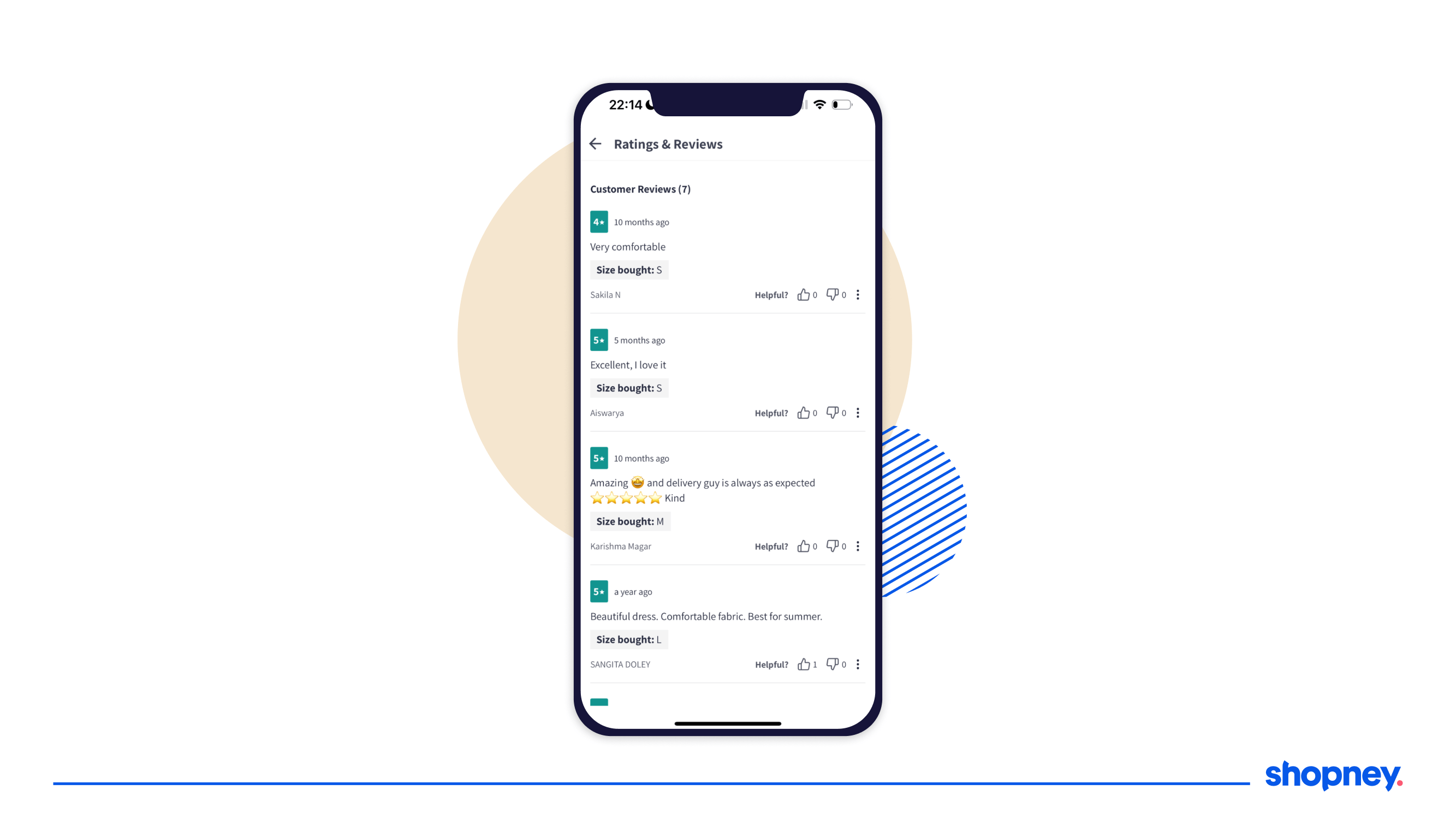This screenshot has width=1456, height=819.
Task: Tap the thumbs down icon on Aiswarya's review
Action: point(832,412)
